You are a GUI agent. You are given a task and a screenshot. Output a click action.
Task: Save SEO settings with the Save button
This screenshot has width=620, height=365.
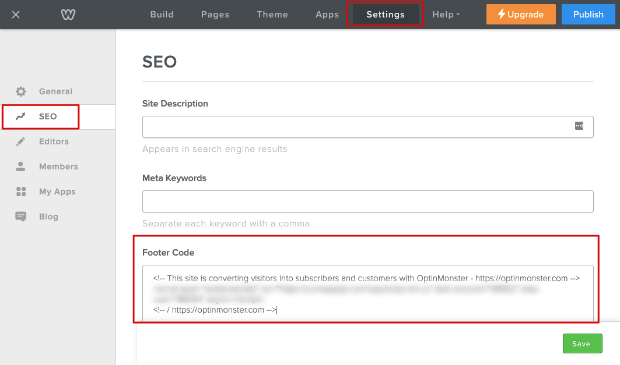click(x=582, y=344)
